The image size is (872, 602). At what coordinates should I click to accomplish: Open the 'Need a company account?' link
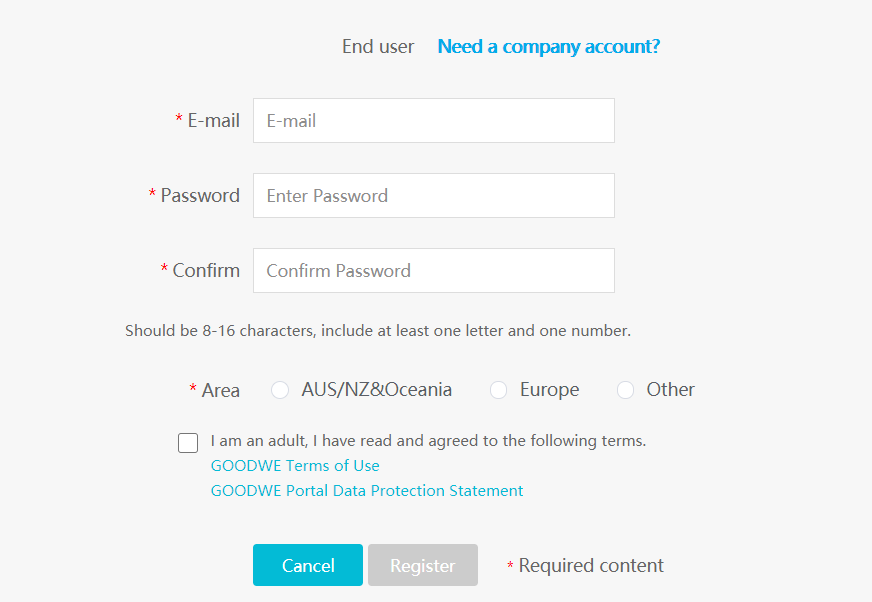coord(548,47)
